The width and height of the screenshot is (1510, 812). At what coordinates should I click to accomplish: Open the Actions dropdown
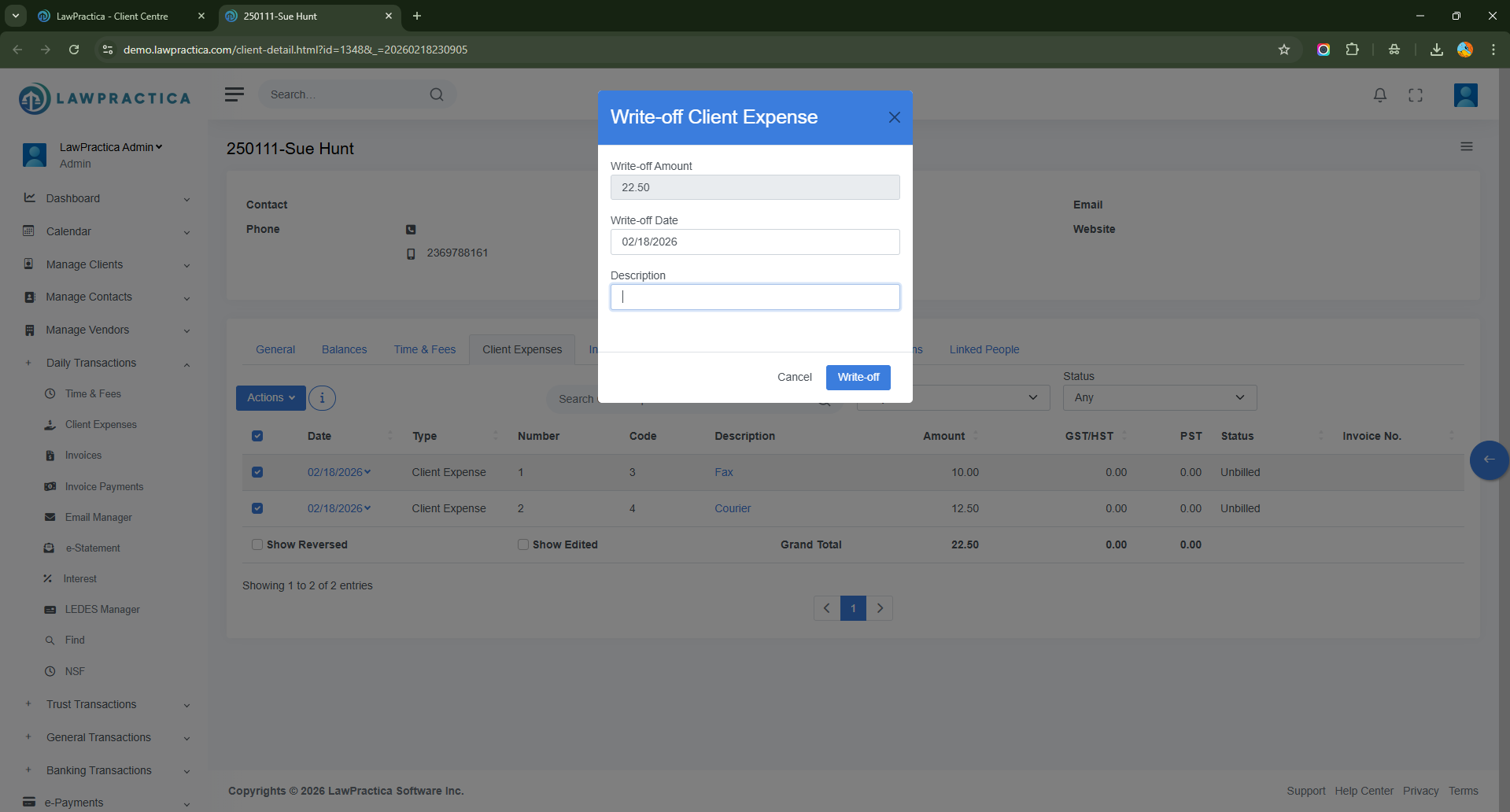coord(271,398)
